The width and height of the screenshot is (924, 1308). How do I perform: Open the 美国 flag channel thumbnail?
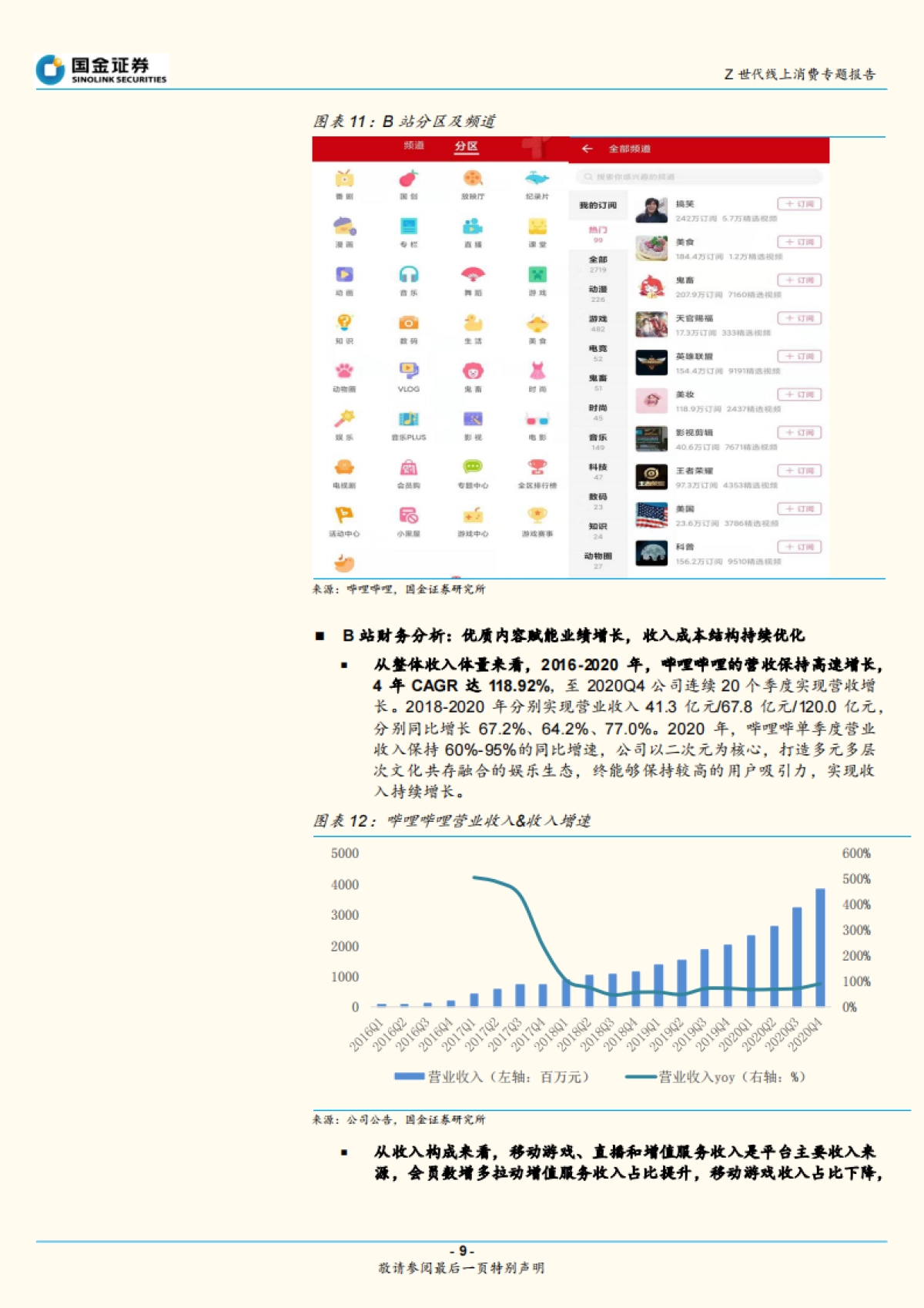tap(651, 515)
